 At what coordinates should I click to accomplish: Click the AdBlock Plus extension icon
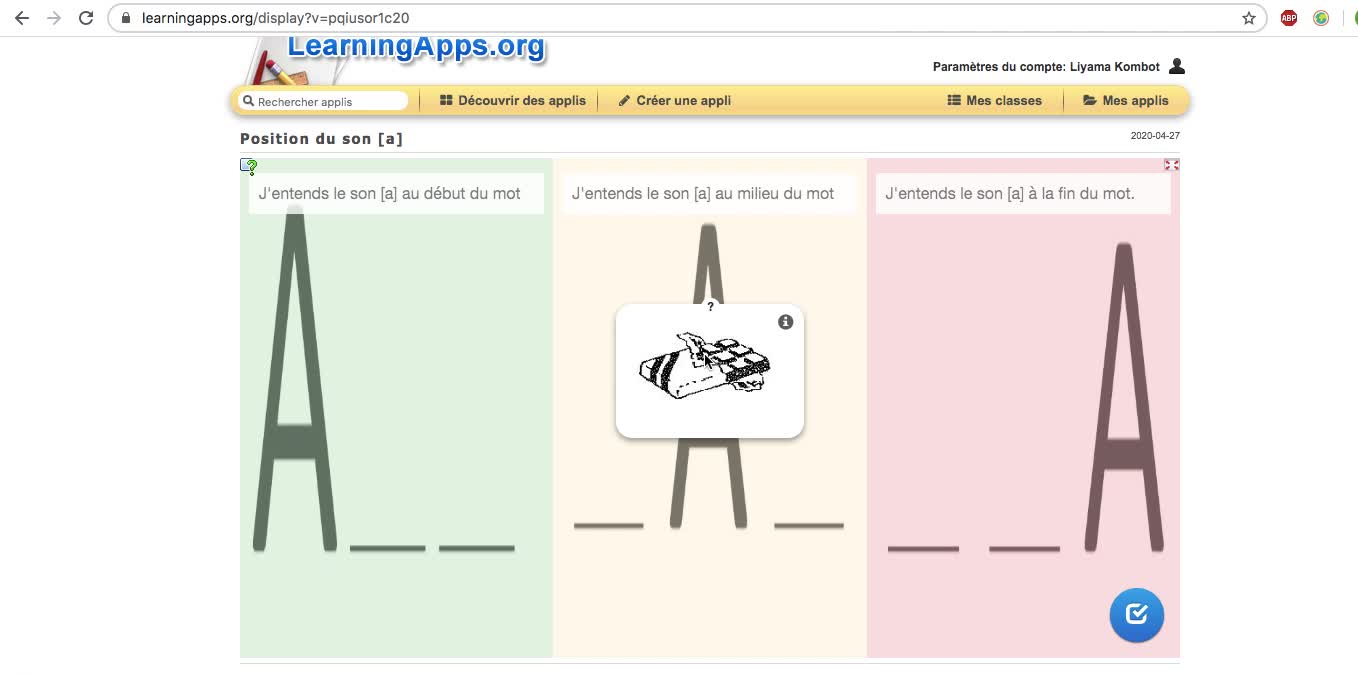click(1288, 18)
